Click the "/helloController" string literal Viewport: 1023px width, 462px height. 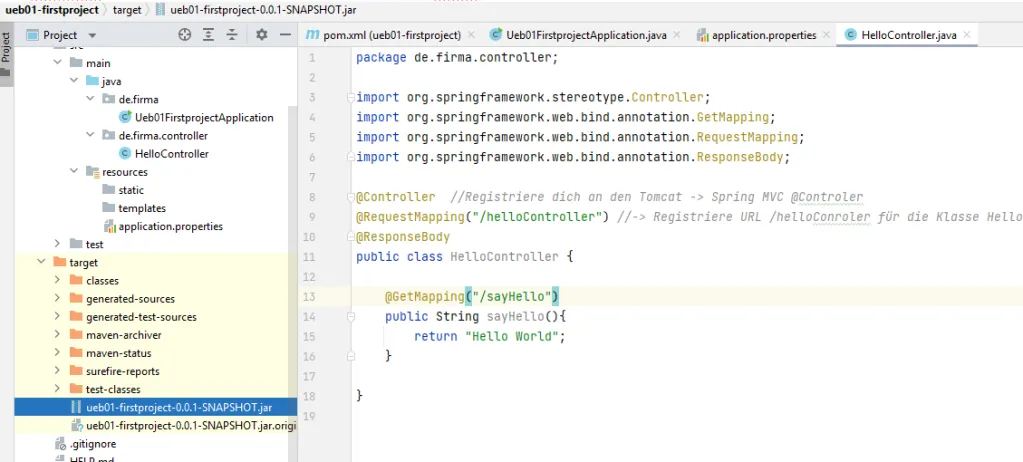536,217
